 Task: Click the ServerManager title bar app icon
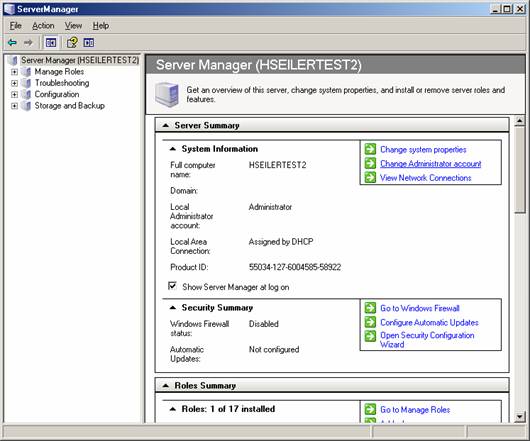[9, 9]
